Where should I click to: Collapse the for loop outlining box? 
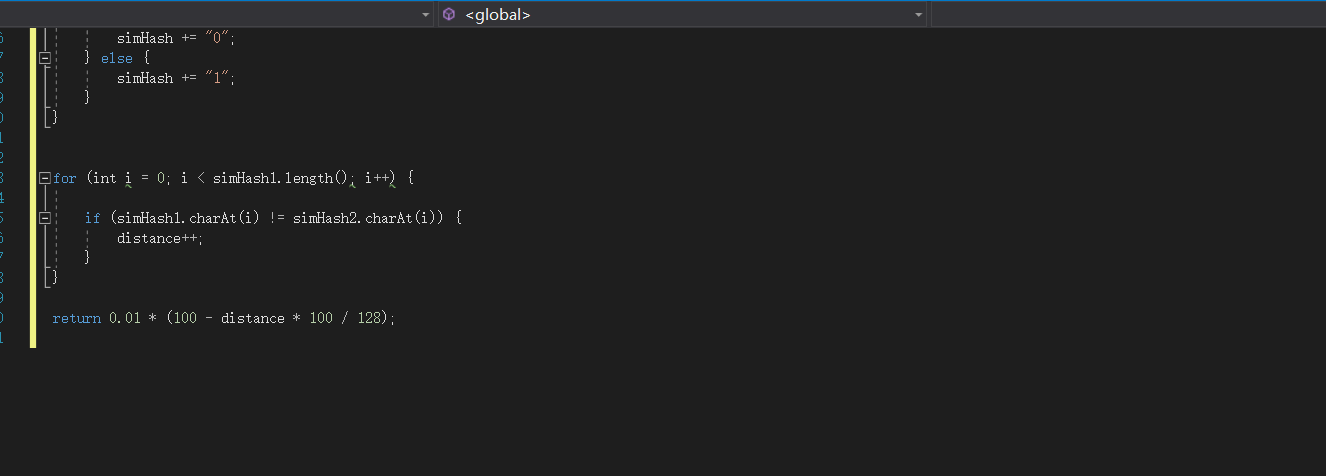pyautogui.click(x=44, y=178)
